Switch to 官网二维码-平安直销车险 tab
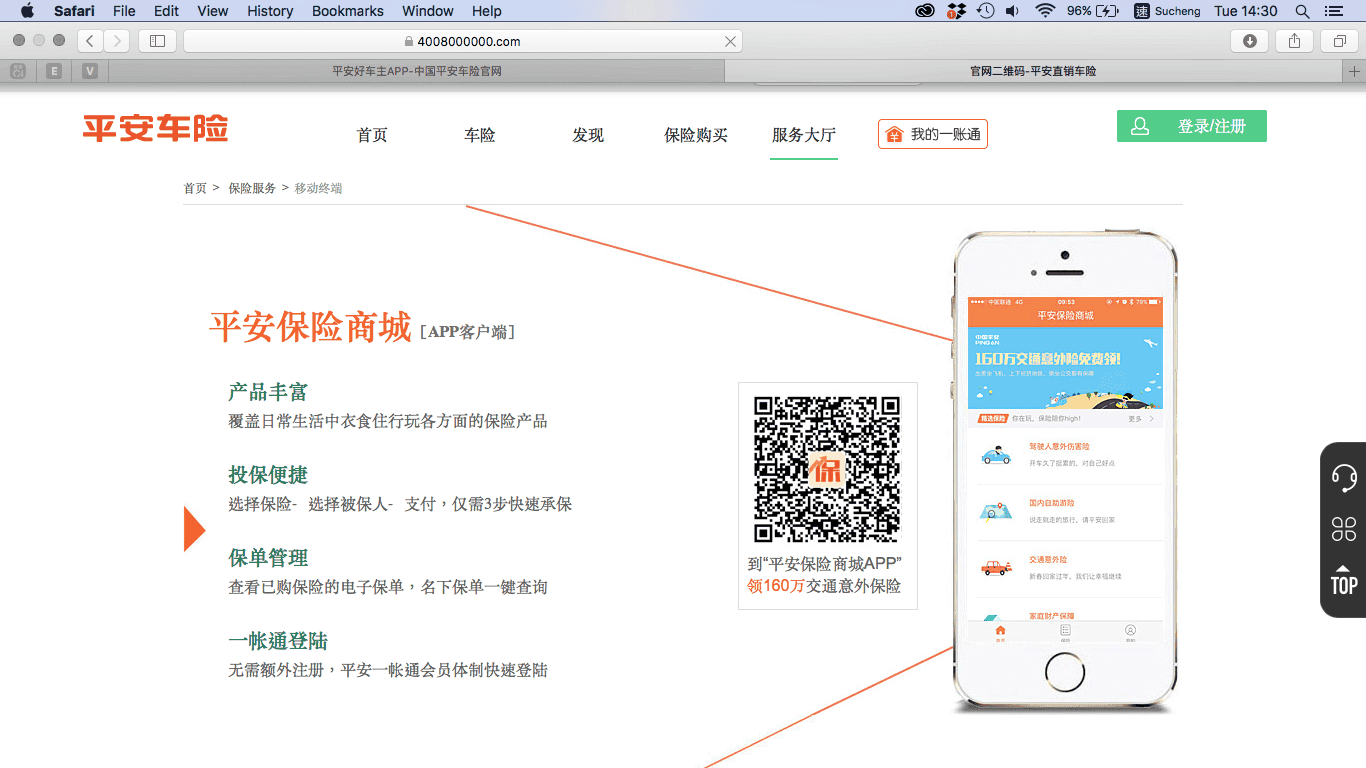1366x768 pixels. pos(1033,71)
